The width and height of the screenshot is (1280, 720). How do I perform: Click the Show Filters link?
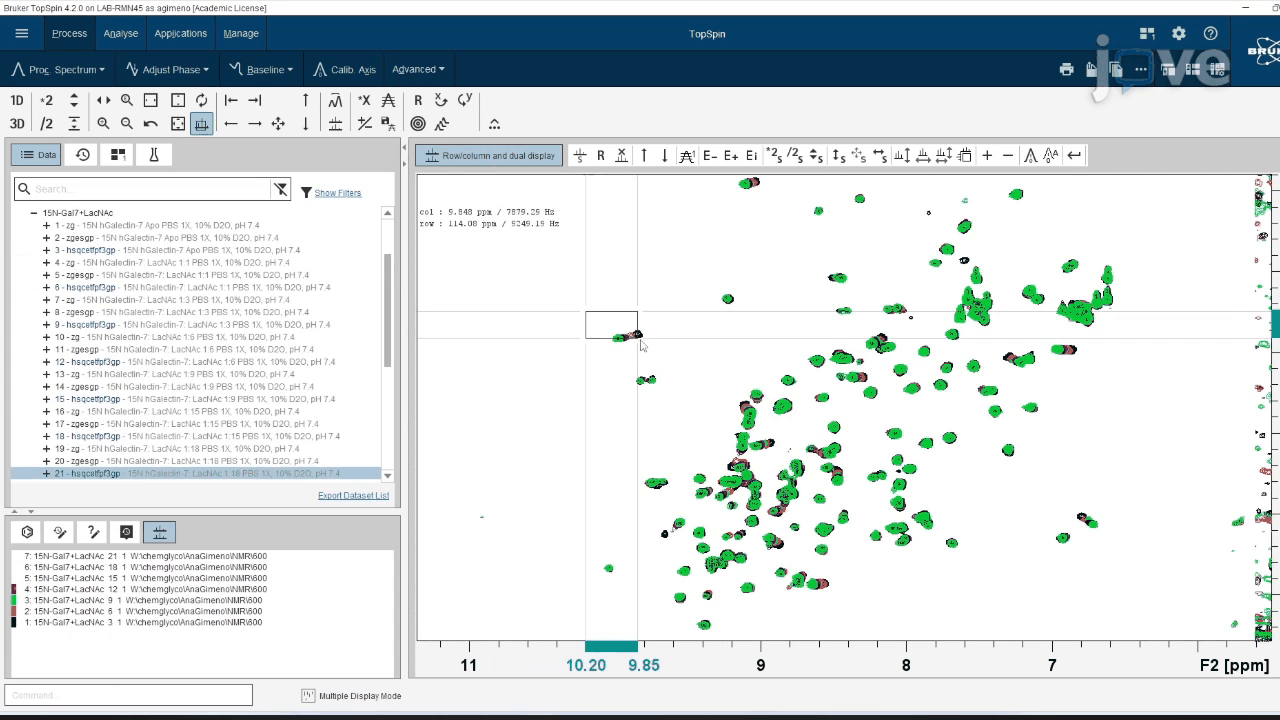337,193
